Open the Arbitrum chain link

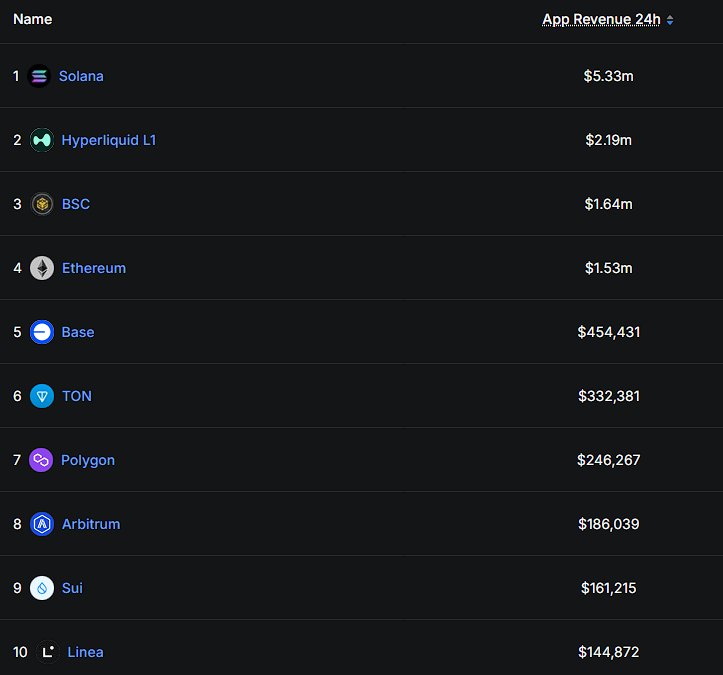click(91, 524)
